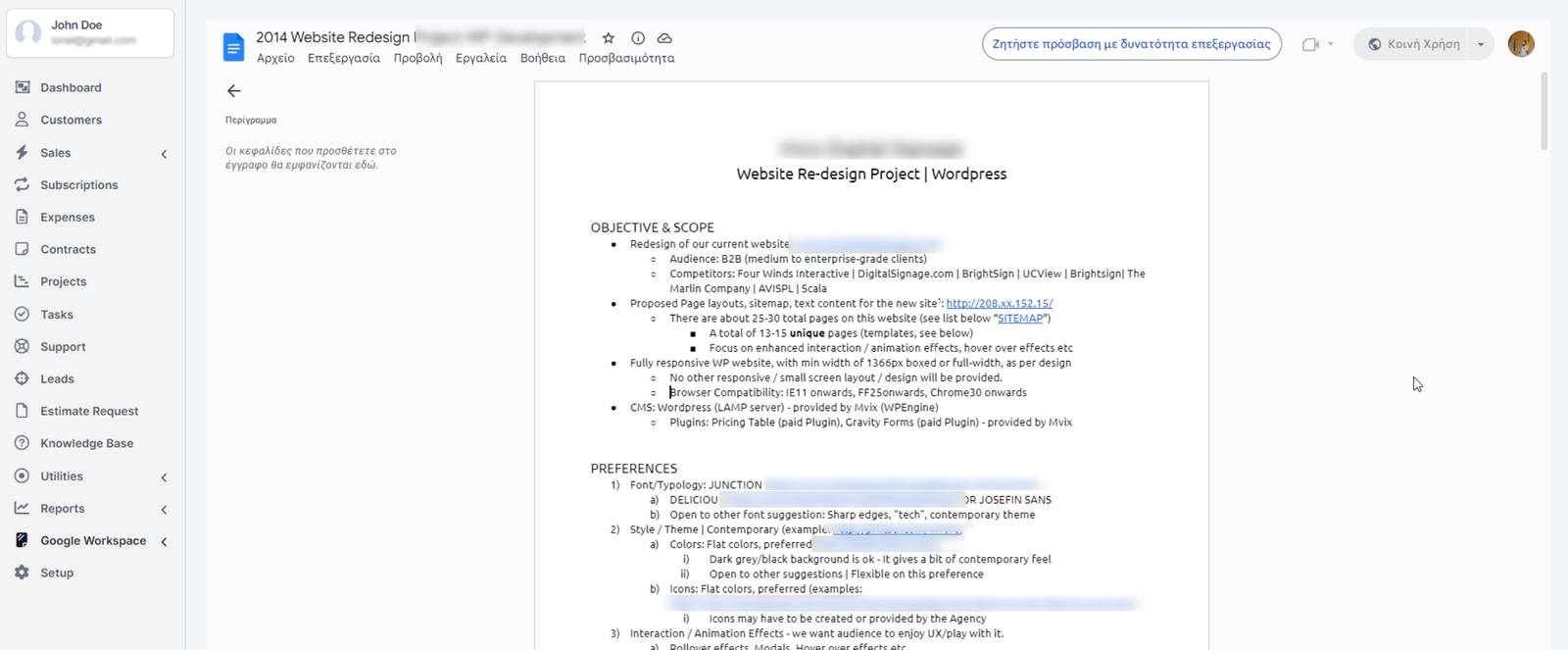
Task: Click the Leads target icon
Action: point(22,378)
